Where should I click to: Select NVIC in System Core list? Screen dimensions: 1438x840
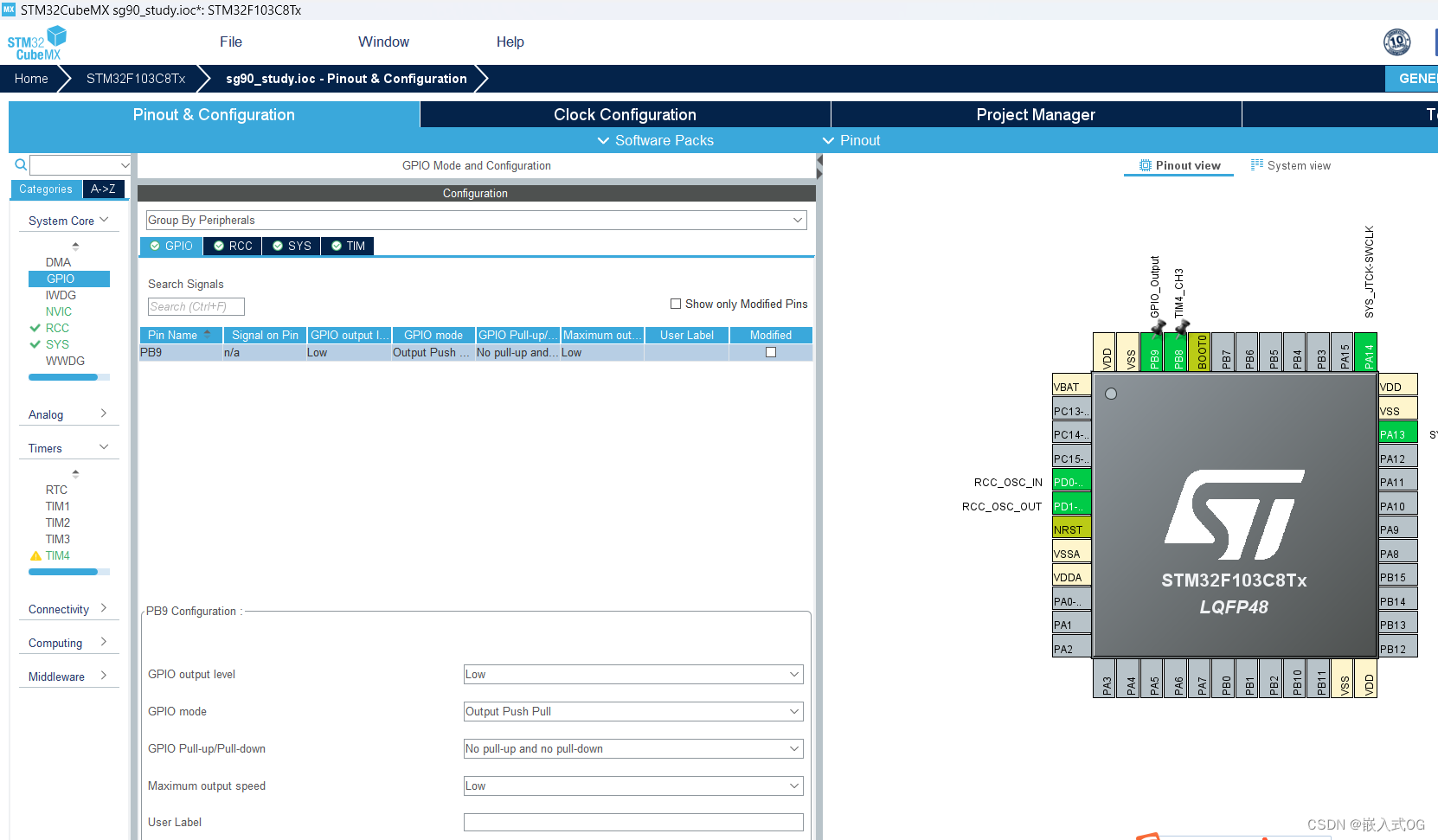(x=59, y=311)
